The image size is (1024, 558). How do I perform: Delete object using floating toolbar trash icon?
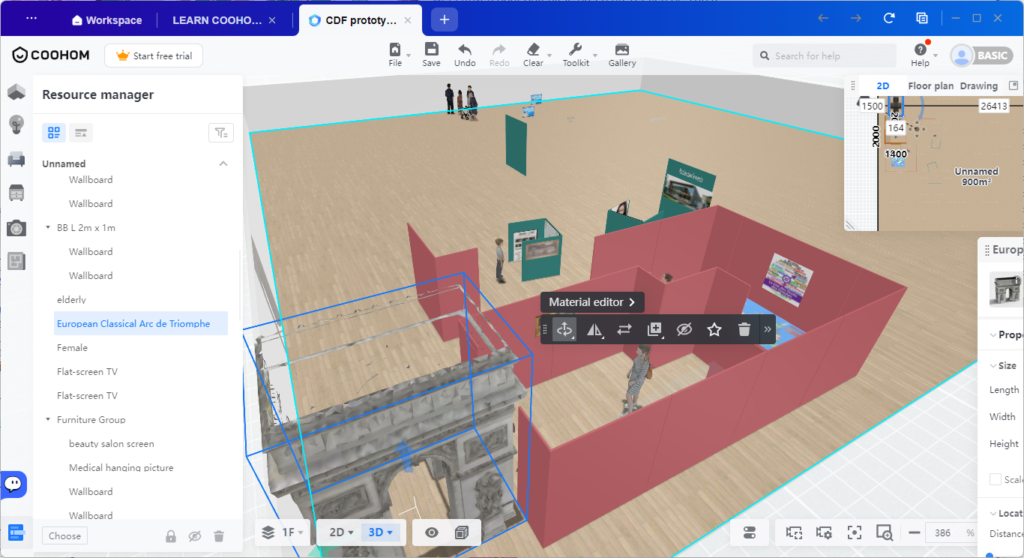click(x=744, y=329)
